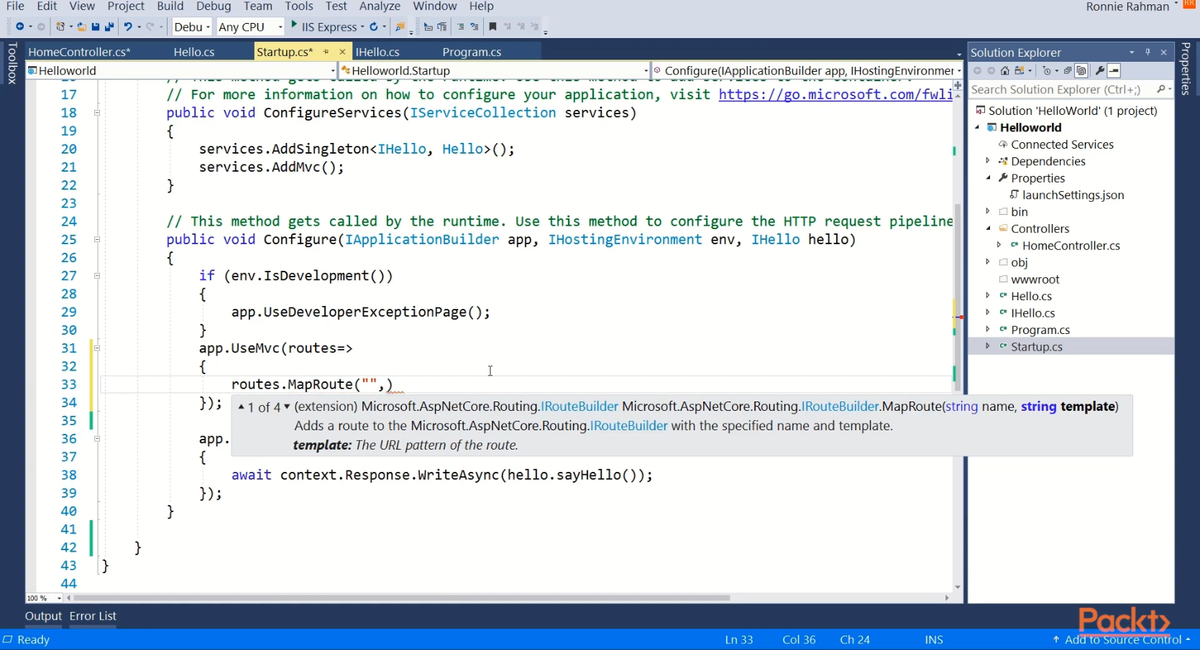Switch to the Program.cs editor tab
The height and width of the screenshot is (650, 1200).
click(472, 52)
